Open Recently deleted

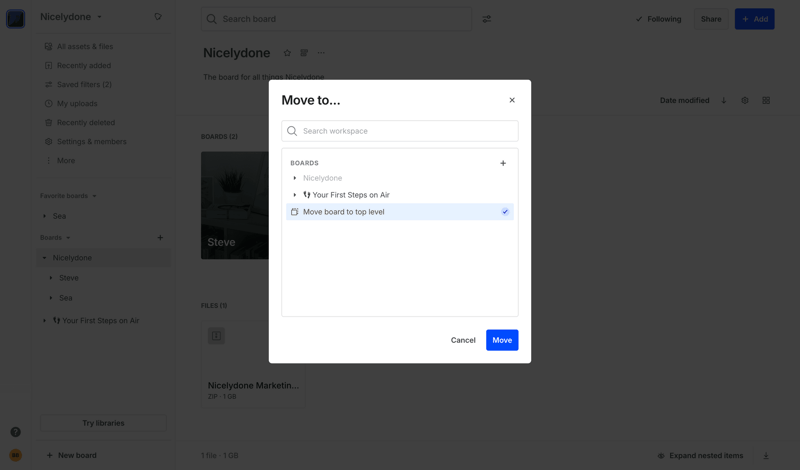click(x=86, y=122)
